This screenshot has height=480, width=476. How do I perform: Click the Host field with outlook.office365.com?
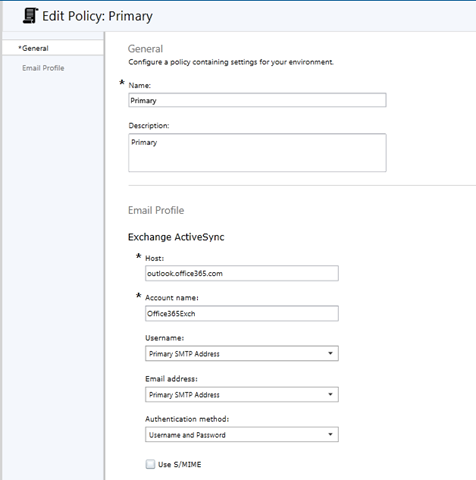242,273
